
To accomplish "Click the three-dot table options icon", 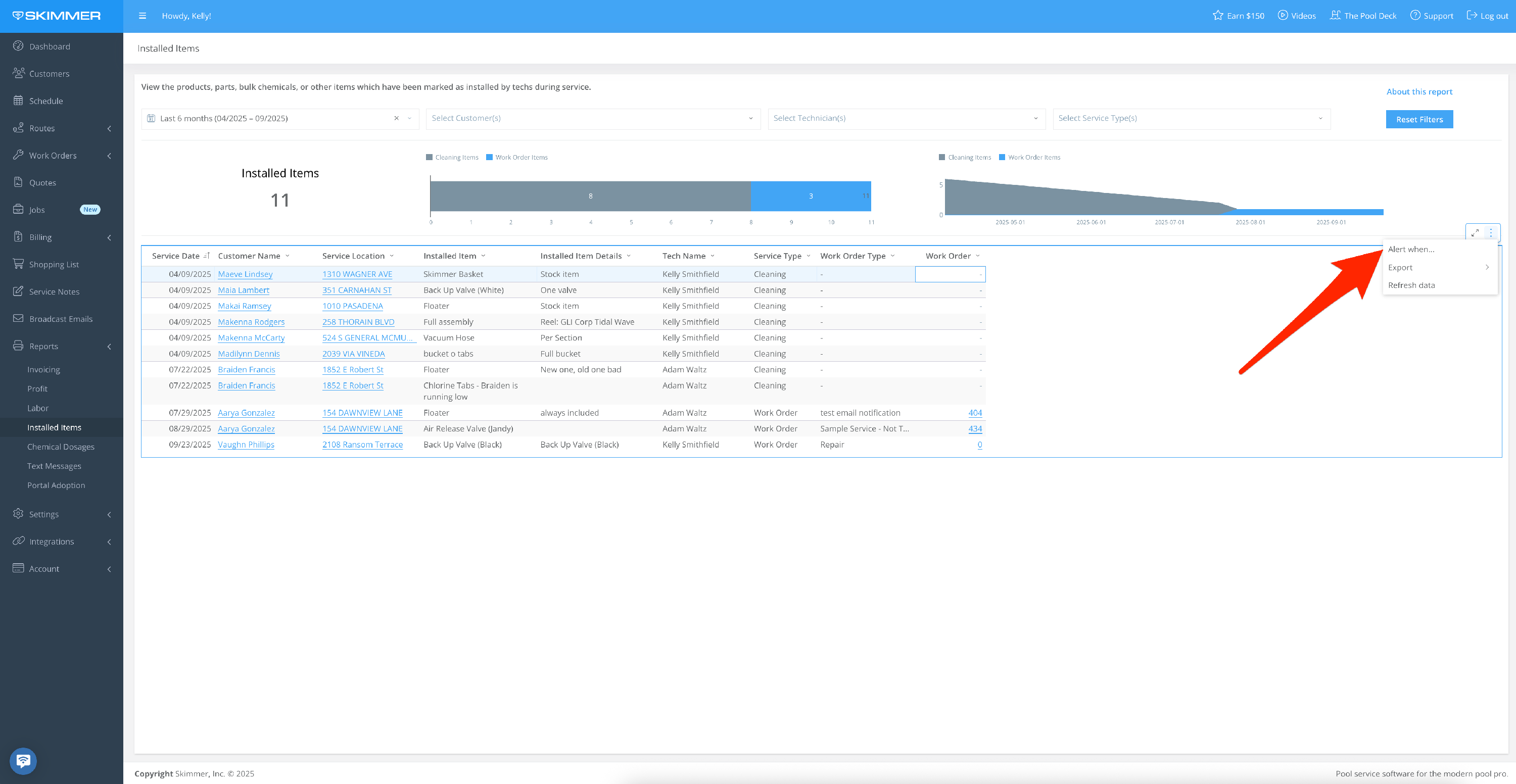I will point(1491,233).
